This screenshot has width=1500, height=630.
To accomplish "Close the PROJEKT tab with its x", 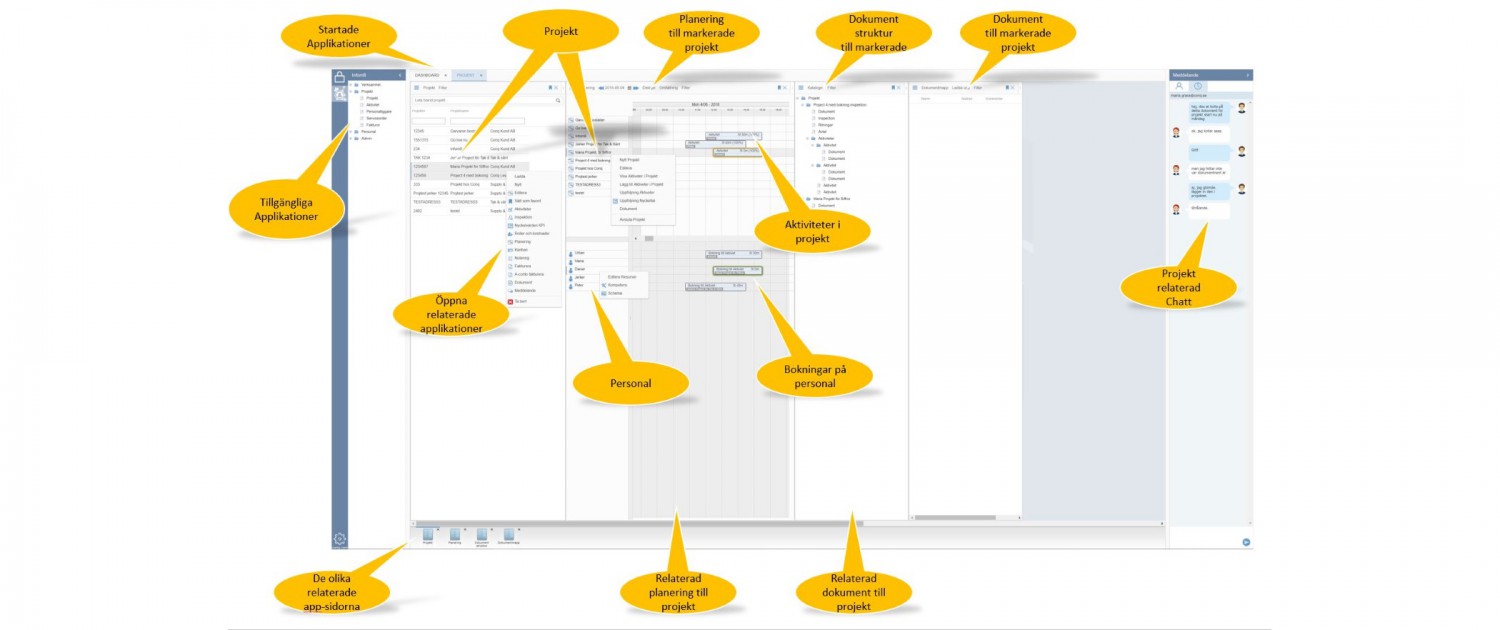I will tap(481, 75).
